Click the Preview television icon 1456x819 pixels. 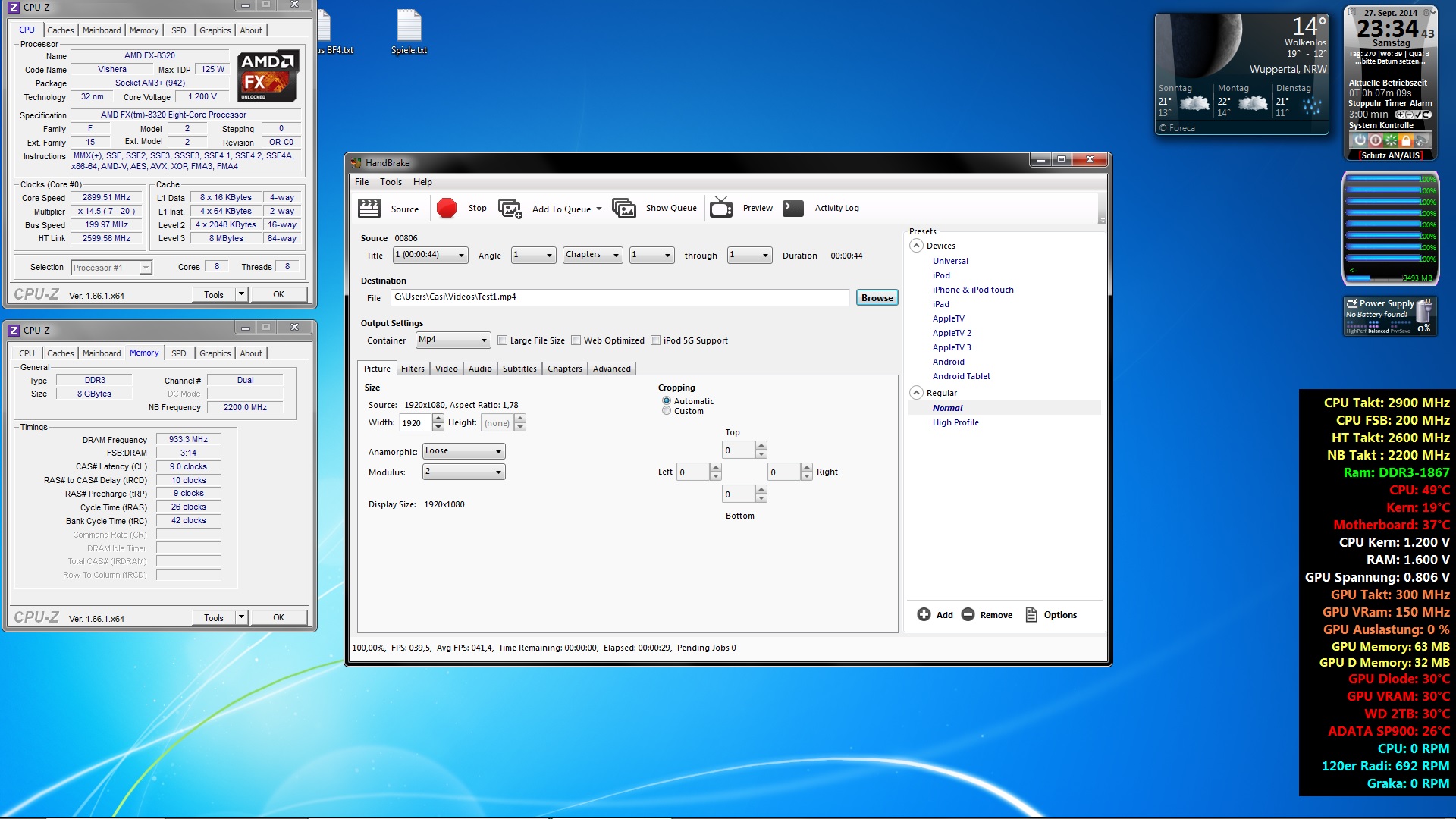click(x=720, y=208)
